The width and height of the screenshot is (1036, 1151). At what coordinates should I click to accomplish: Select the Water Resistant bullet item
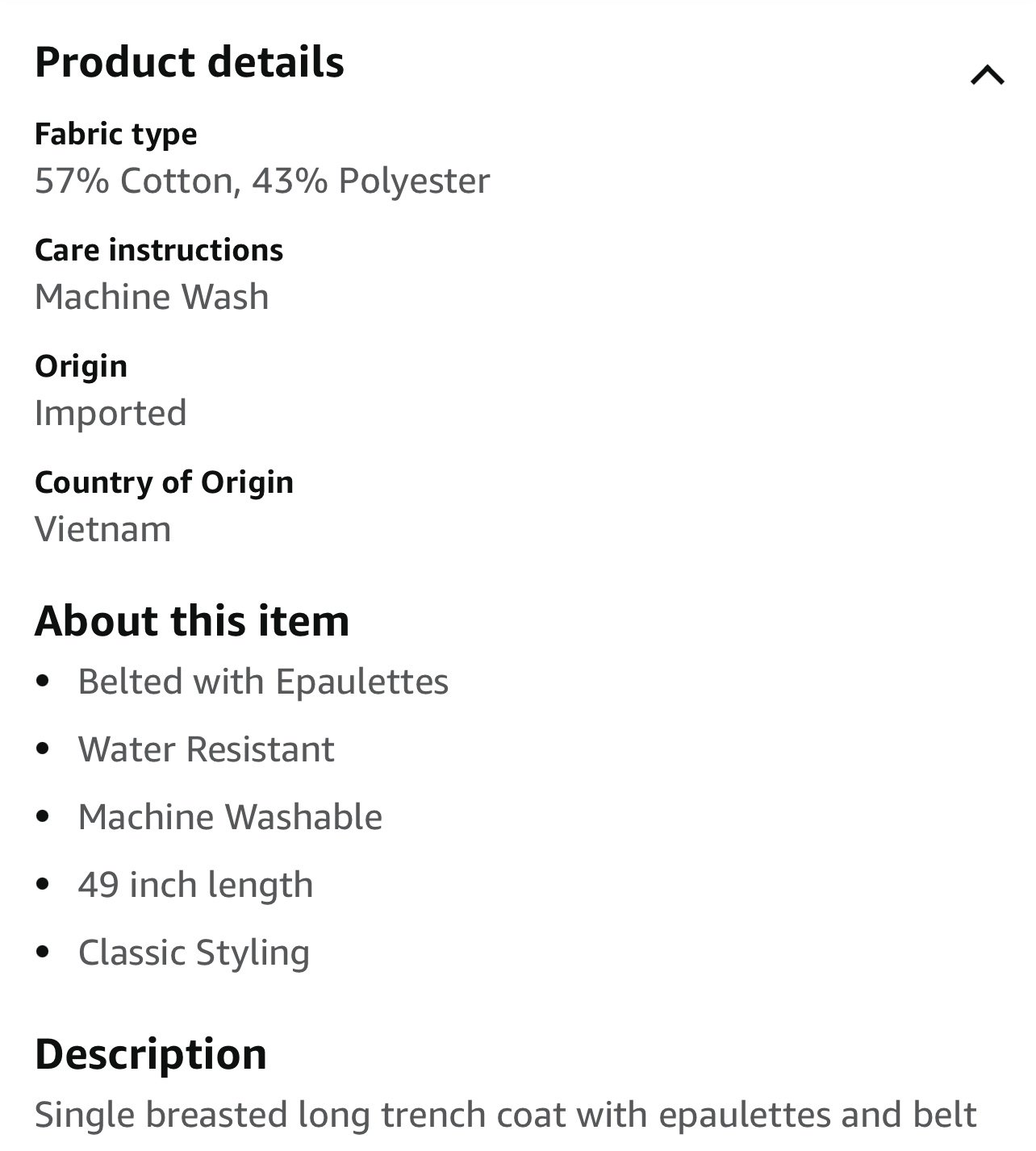tap(206, 749)
